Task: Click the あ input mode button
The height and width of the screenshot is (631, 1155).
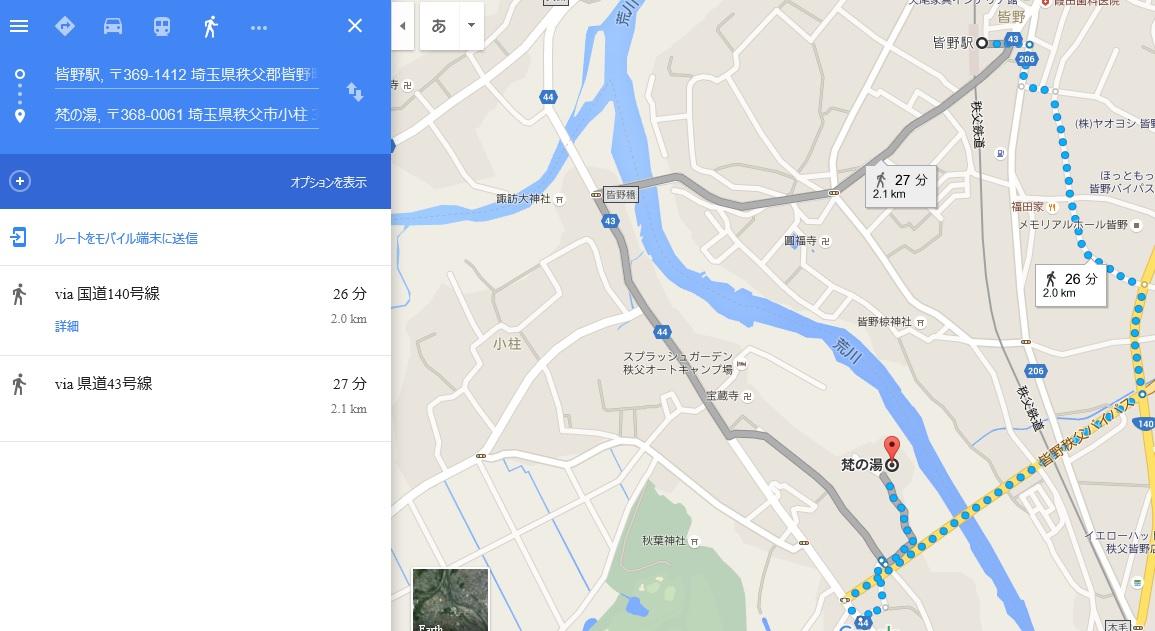Action: coord(439,26)
